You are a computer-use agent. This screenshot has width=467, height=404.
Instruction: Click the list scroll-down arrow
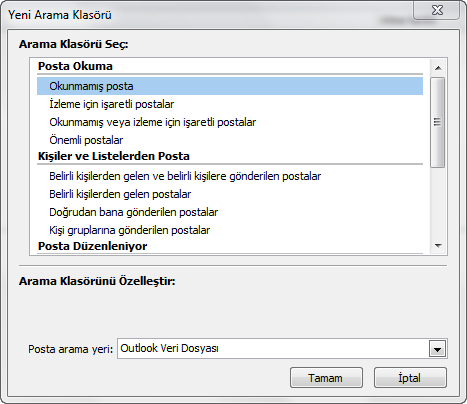click(438, 246)
